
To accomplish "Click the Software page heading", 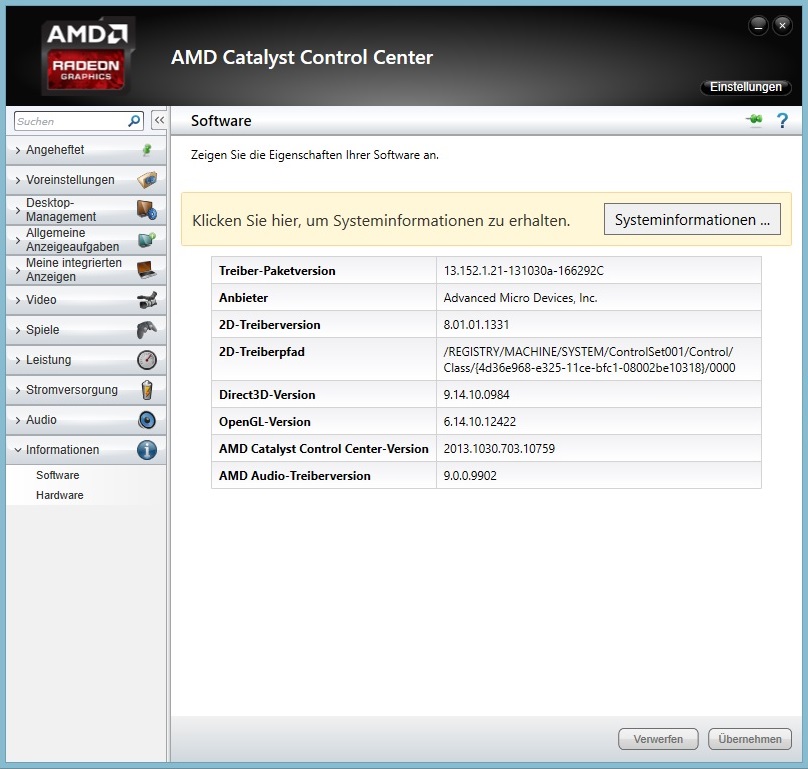I will 221,121.
